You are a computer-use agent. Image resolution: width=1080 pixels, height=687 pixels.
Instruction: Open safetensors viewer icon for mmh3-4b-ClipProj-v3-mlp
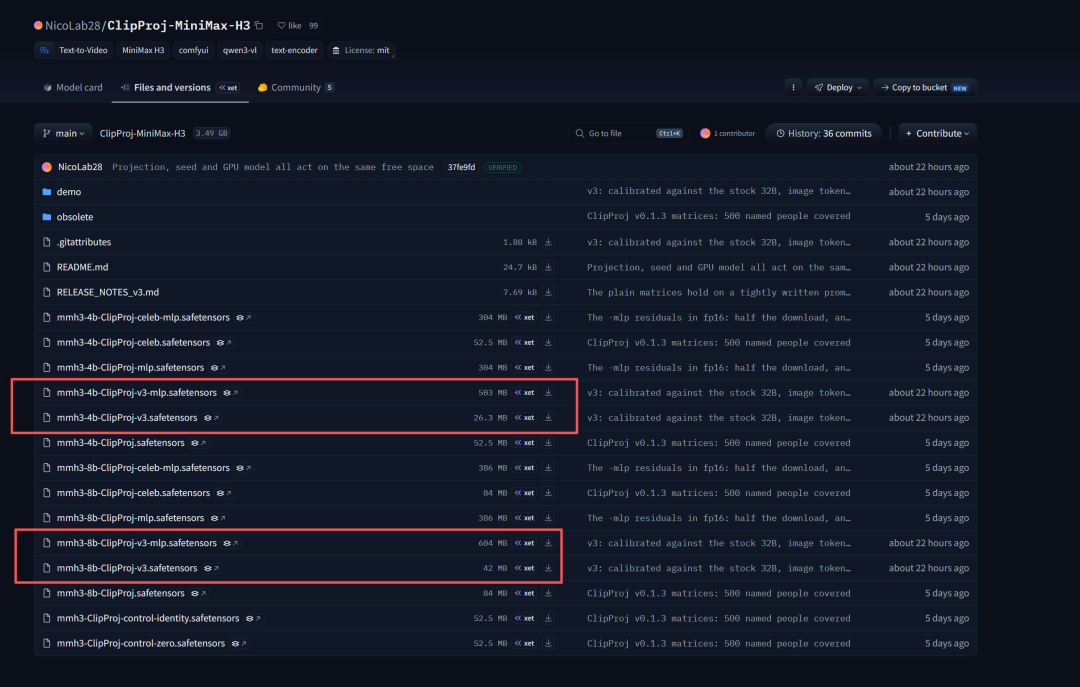coord(231,393)
